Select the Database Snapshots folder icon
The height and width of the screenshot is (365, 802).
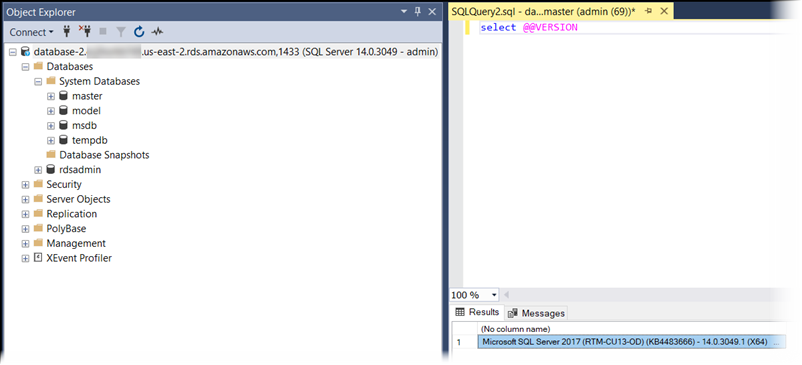50,154
